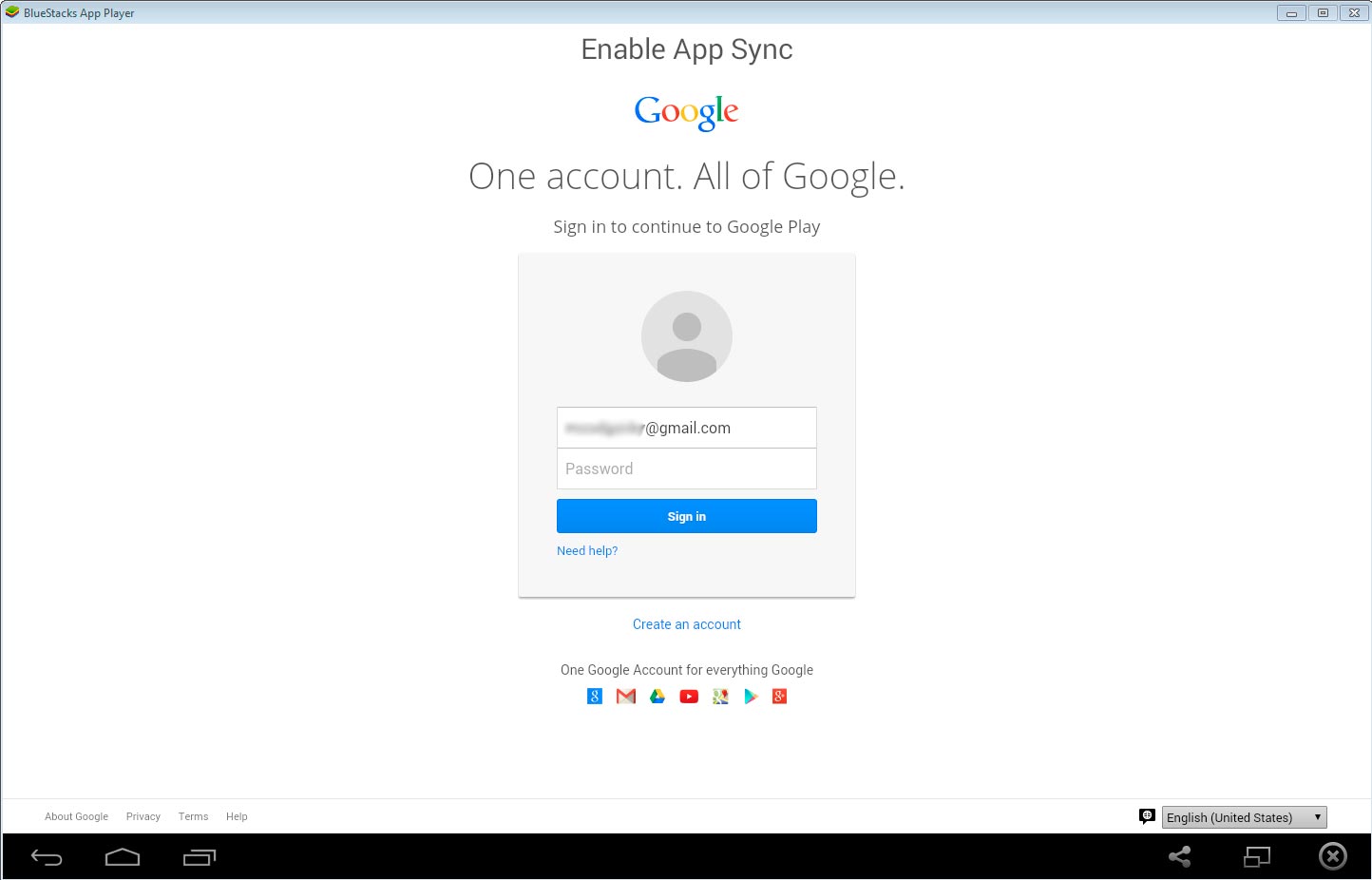Maximize the BlueStacks window
1372x880 pixels.
[x=1323, y=12]
